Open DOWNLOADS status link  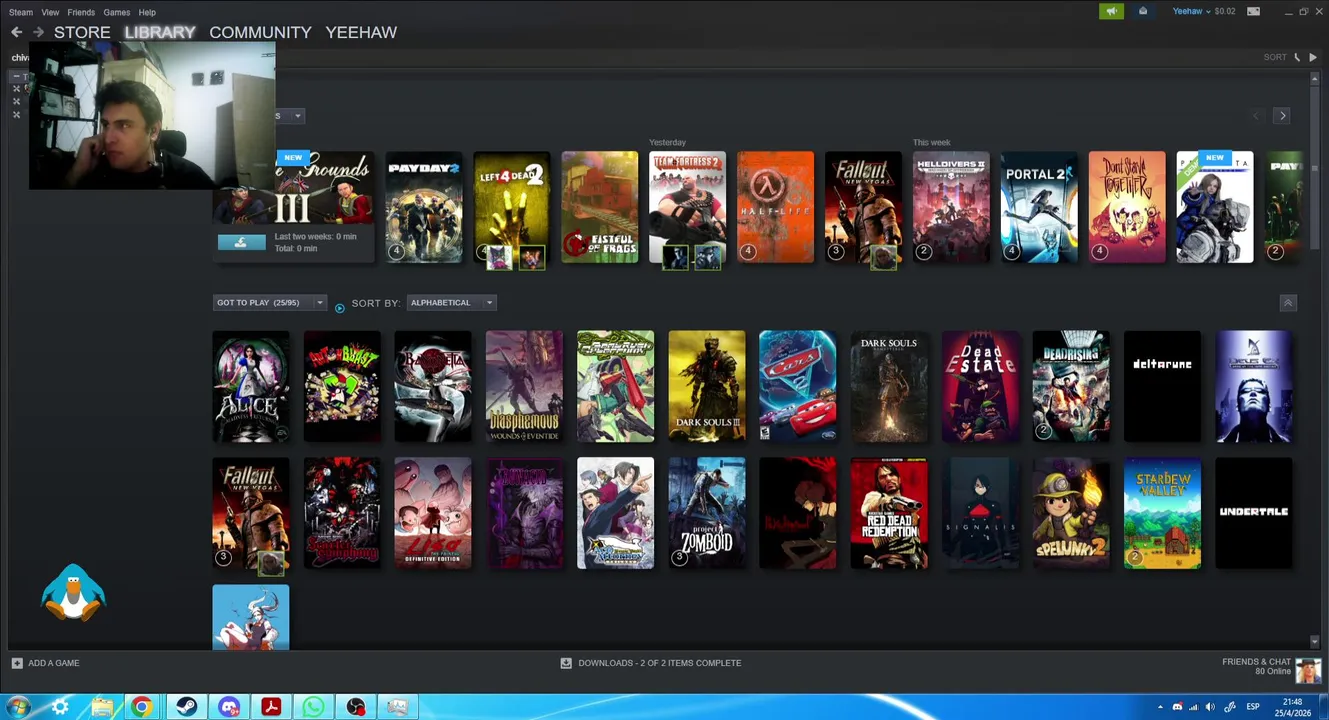651,663
